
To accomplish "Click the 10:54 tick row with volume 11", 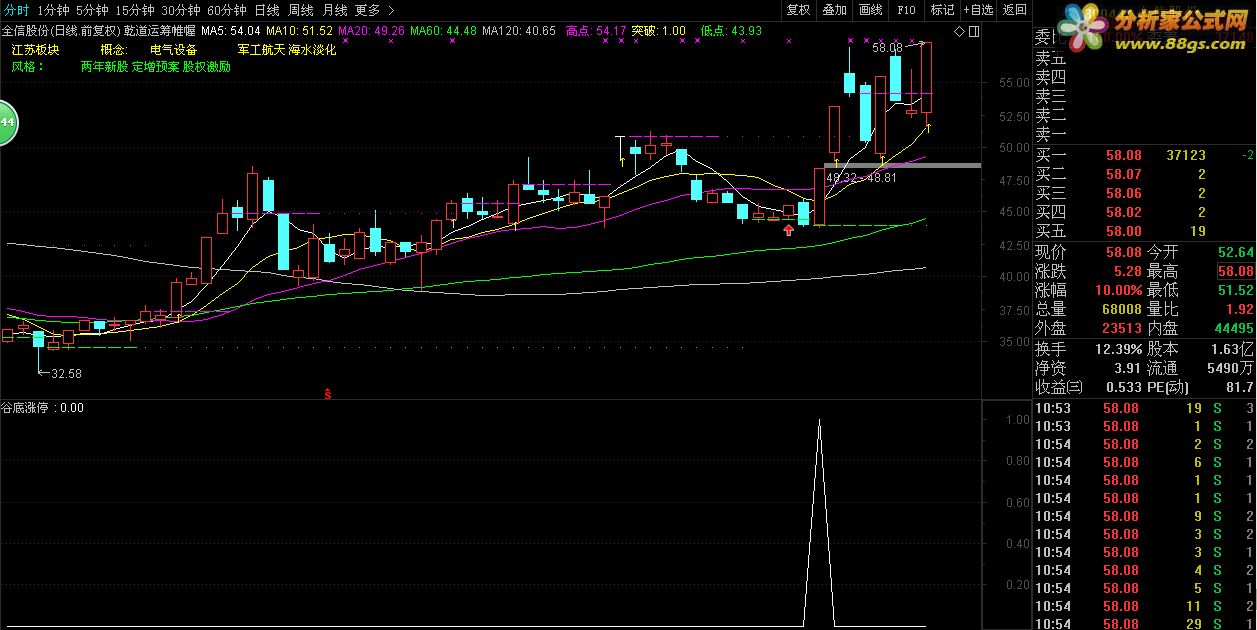I will [x=1144, y=606].
